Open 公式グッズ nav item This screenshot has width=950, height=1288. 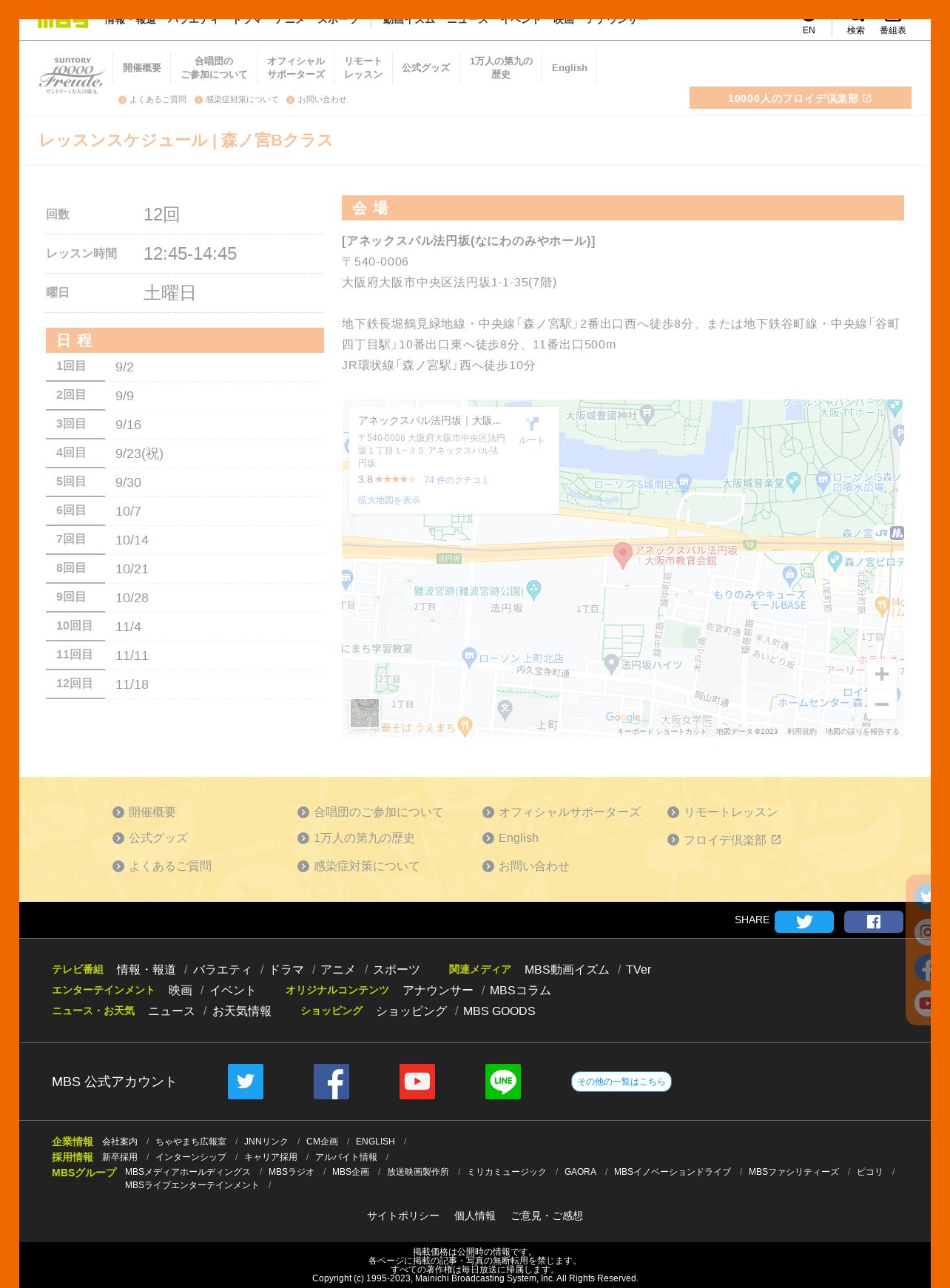click(x=426, y=68)
